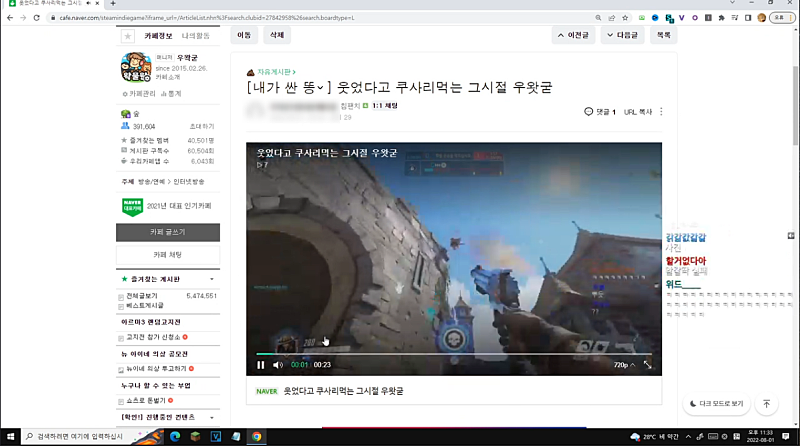This screenshot has height=446, width=800.
Task: Open the 쇼츠로 돈벌기 board
Action: point(146,401)
